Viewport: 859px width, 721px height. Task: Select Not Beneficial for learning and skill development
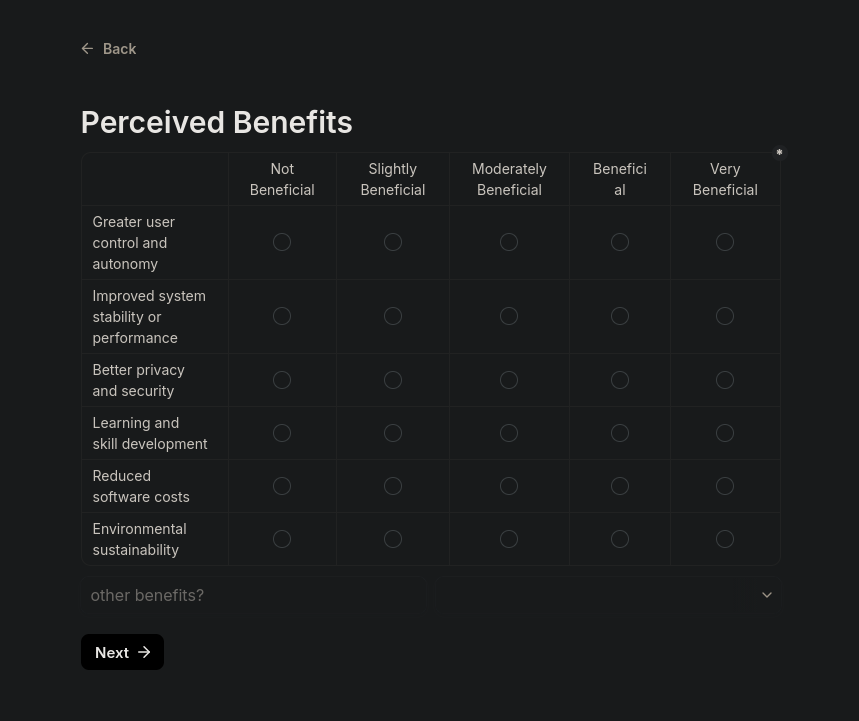click(x=282, y=433)
